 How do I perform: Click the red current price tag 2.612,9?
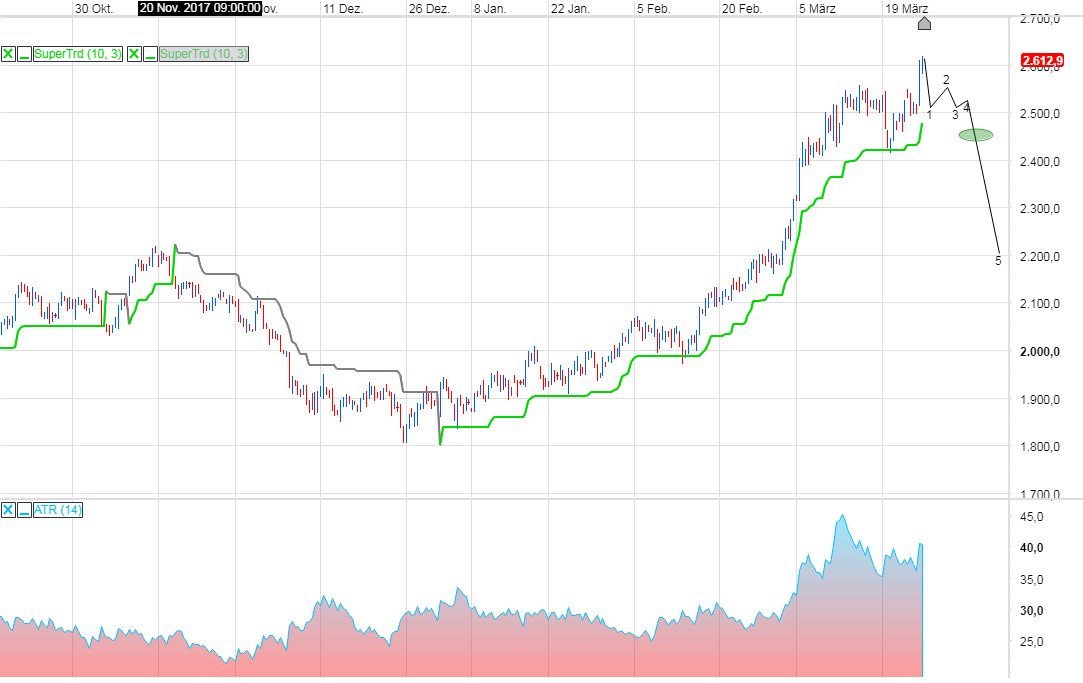pos(1043,60)
